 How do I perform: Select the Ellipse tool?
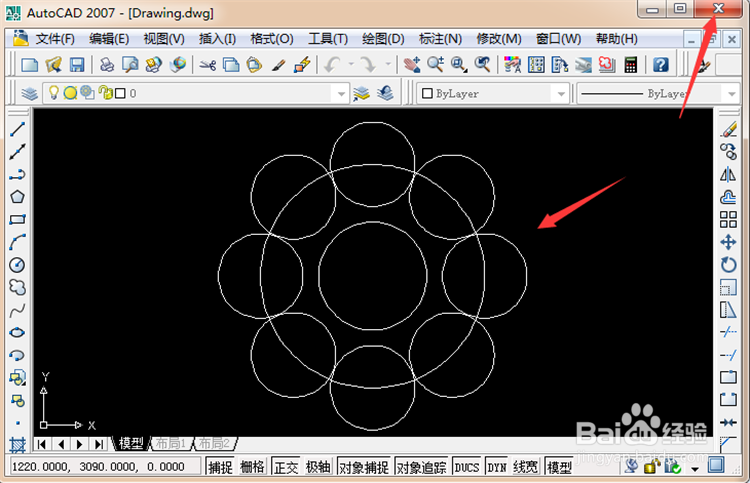pos(18,332)
